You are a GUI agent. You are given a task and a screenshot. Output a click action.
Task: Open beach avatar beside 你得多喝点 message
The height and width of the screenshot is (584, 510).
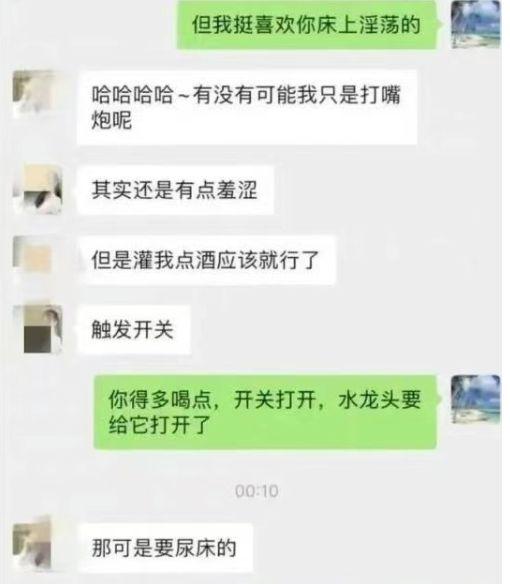(475, 399)
